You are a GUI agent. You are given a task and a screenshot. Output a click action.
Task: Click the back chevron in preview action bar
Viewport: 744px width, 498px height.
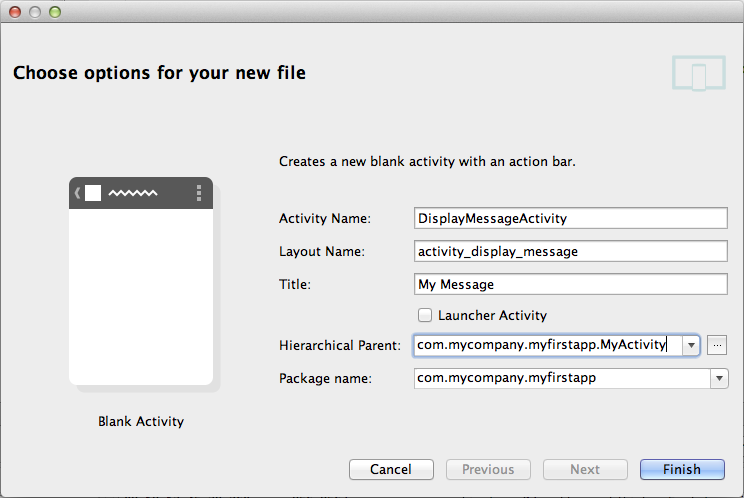coord(78,193)
